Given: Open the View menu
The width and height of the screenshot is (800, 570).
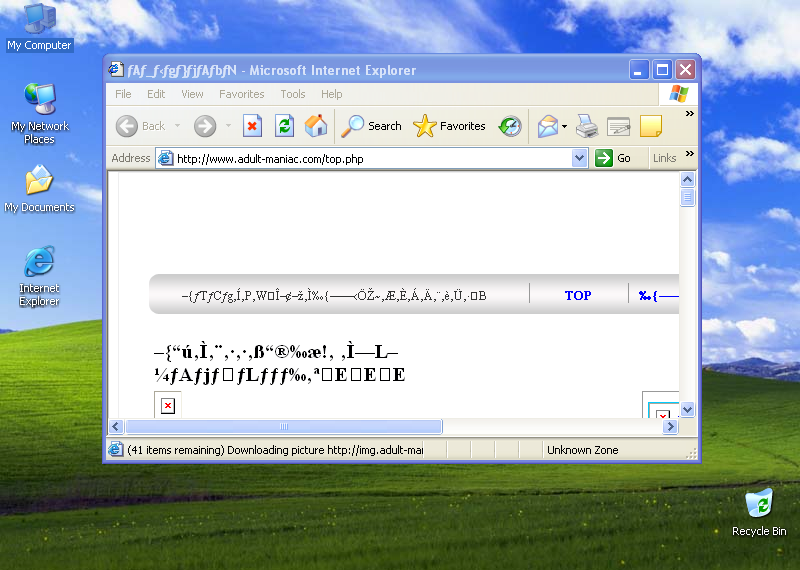Looking at the screenshot, I should [192, 94].
